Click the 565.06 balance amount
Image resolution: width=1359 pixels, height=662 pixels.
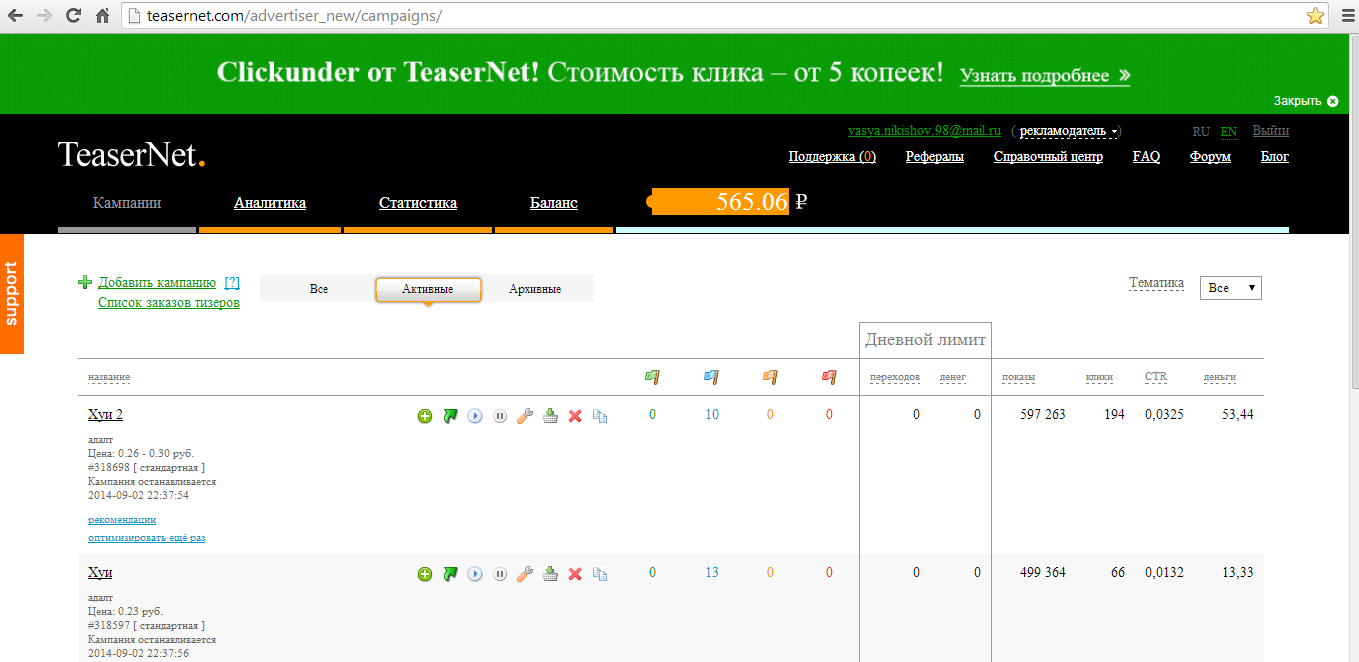click(752, 201)
